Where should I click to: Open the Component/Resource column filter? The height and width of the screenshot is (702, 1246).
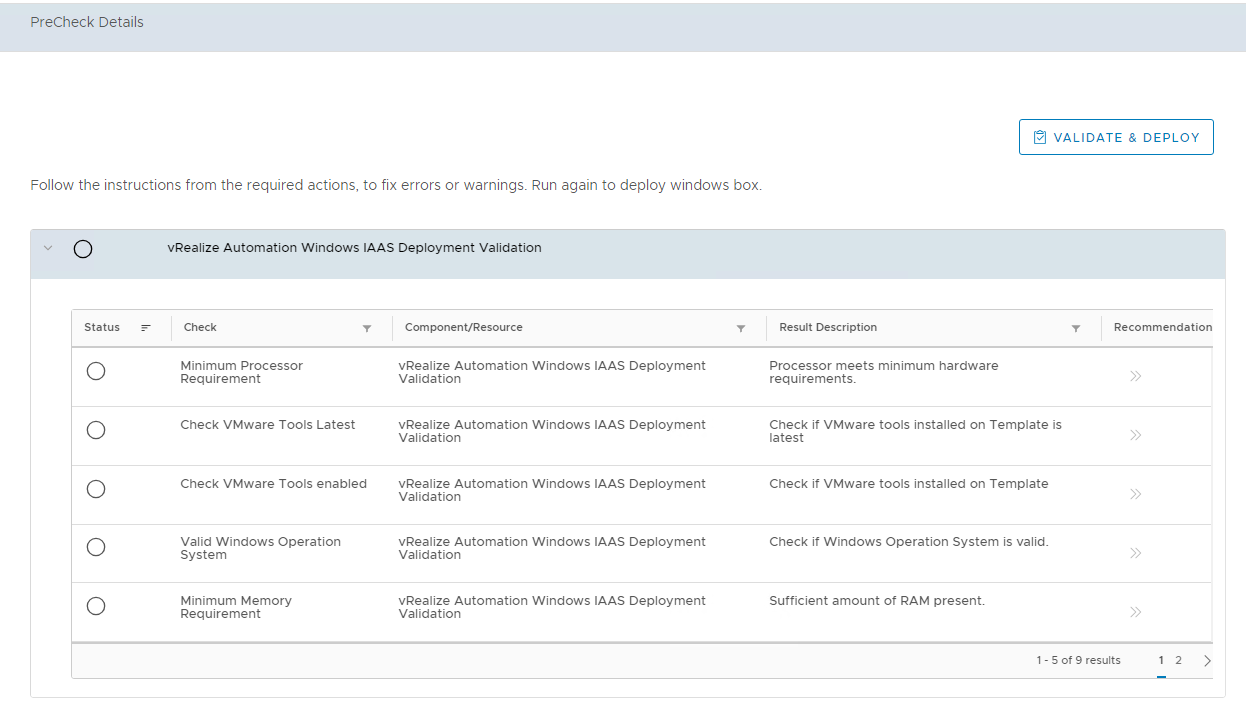coord(741,328)
